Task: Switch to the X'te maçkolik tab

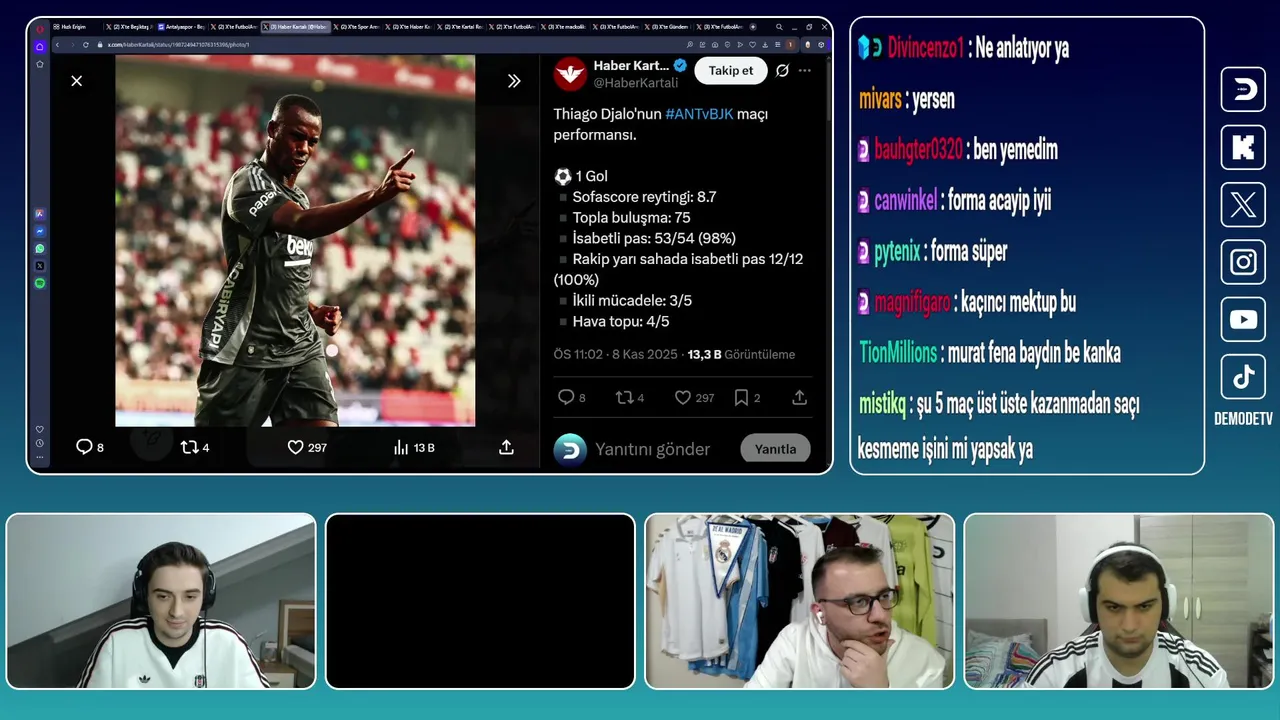Action: 564,27
